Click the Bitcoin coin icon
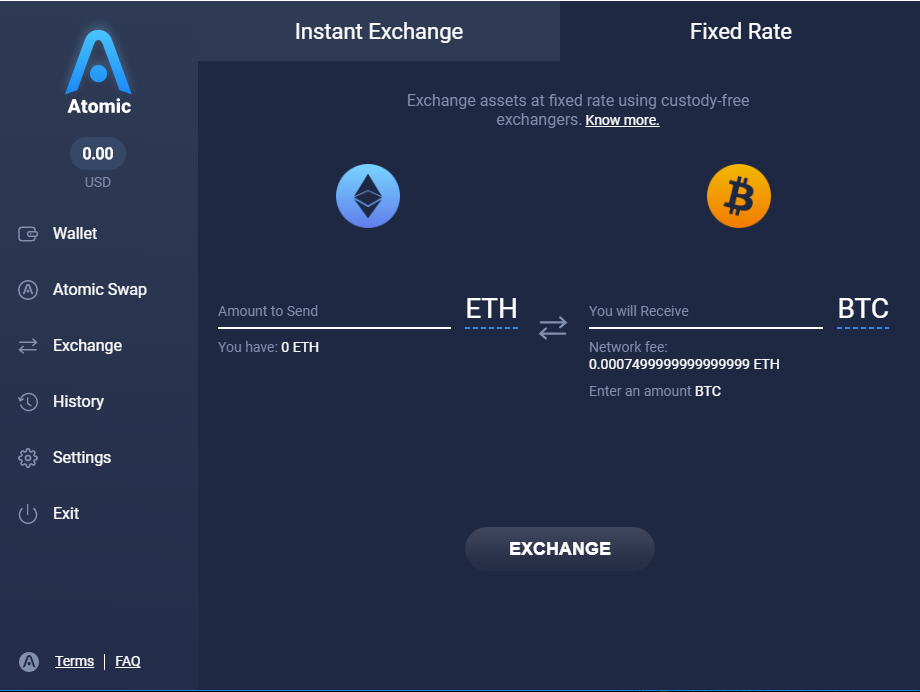 click(x=739, y=196)
